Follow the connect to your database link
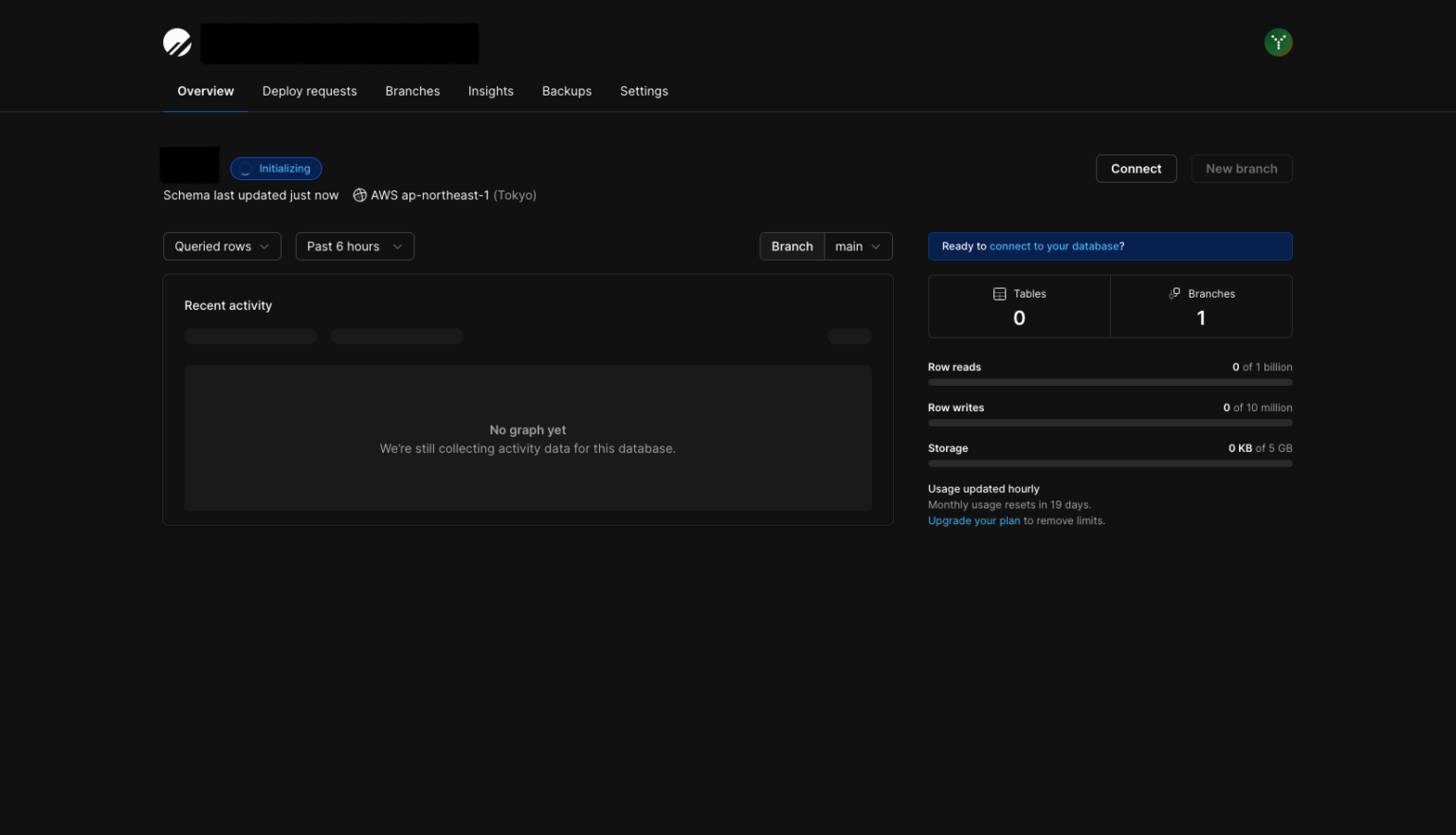1456x835 pixels. 1054,246
